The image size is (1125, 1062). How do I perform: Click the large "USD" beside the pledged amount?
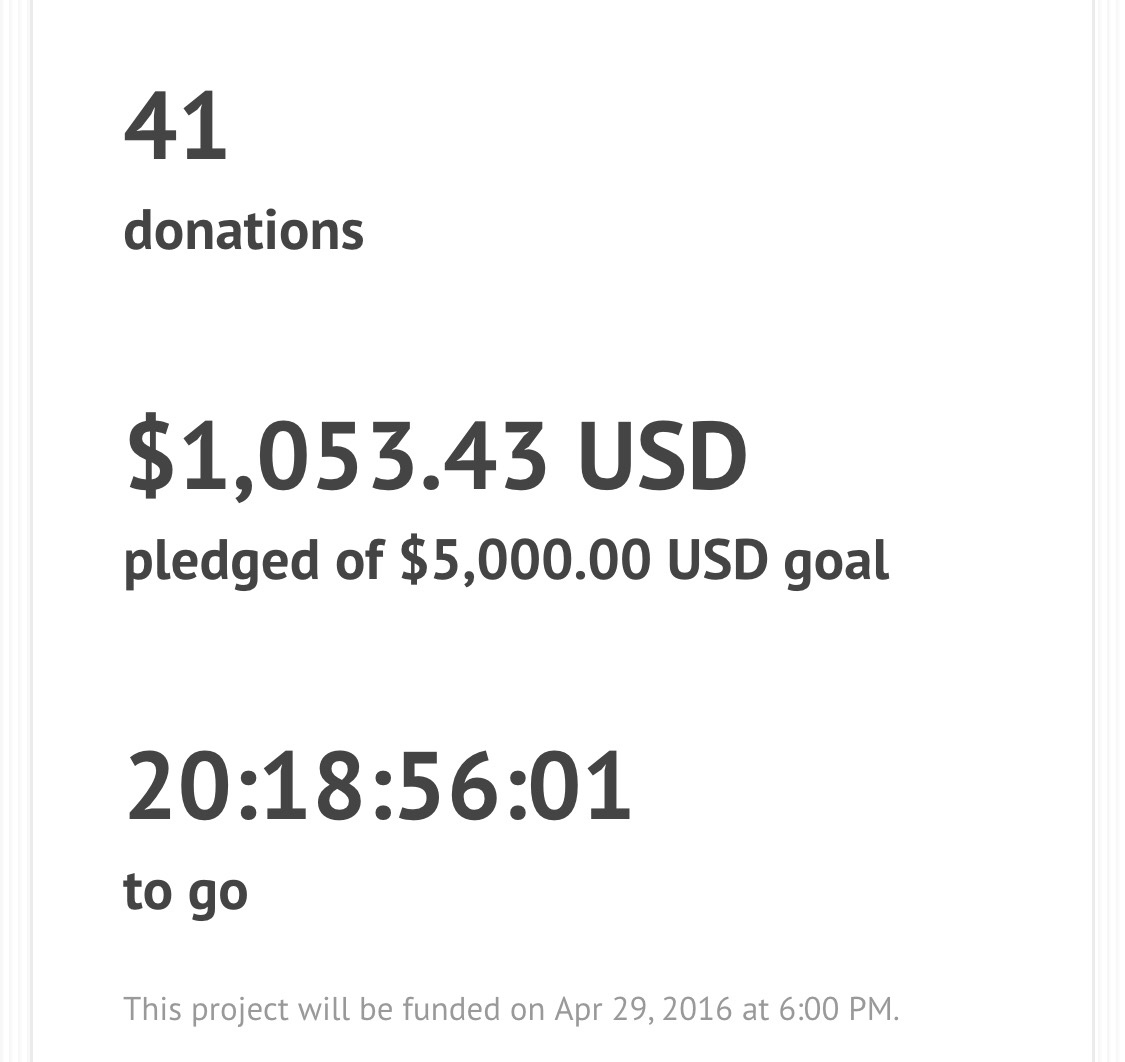(x=662, y=457)
